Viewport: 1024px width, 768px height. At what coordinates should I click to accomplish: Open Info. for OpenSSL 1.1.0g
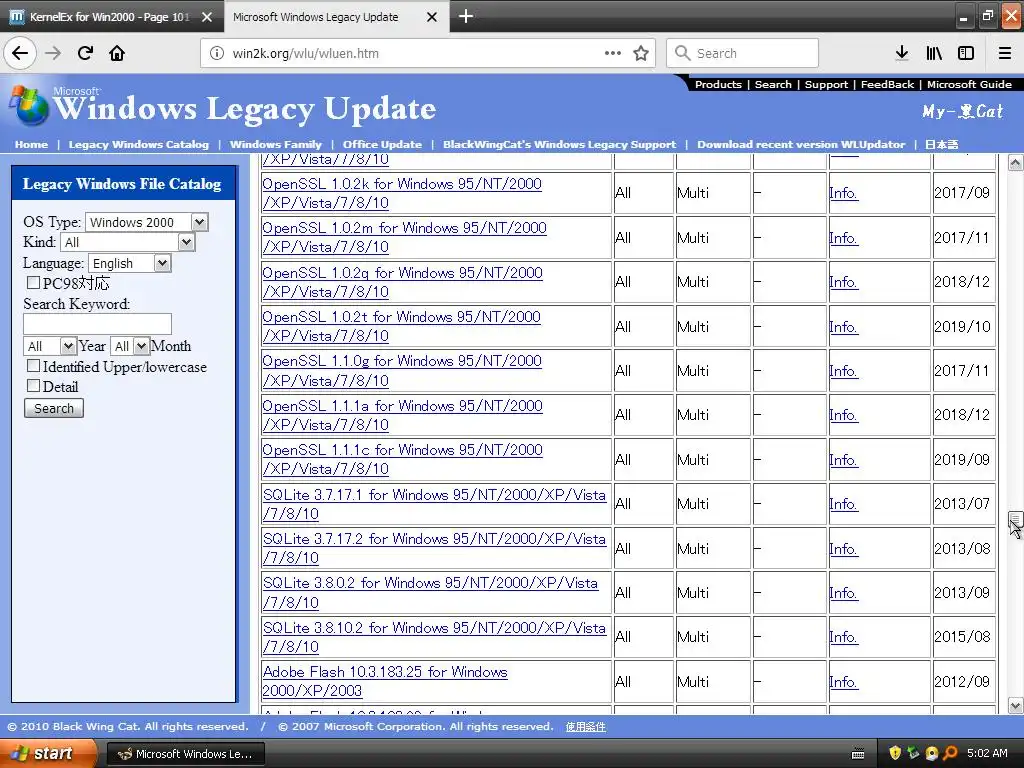(x=843, y=371)
